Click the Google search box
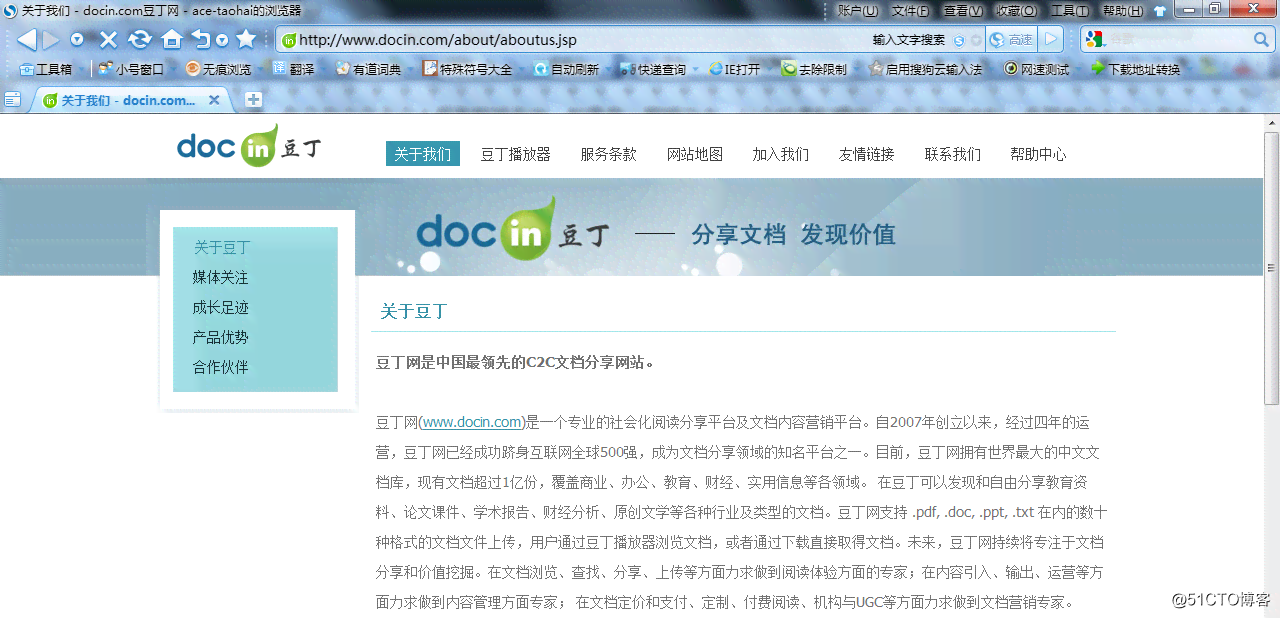The image size is (1280, 618). [1178, 40]
